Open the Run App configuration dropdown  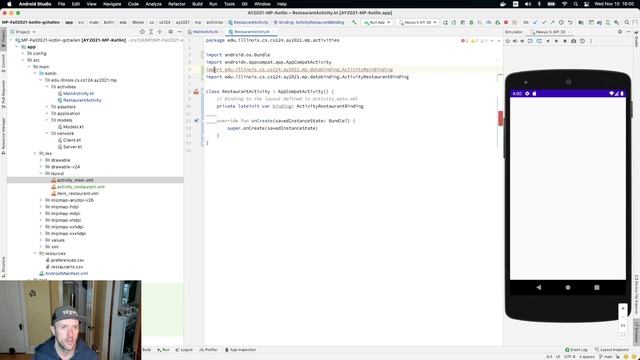(x=377, y=22)
